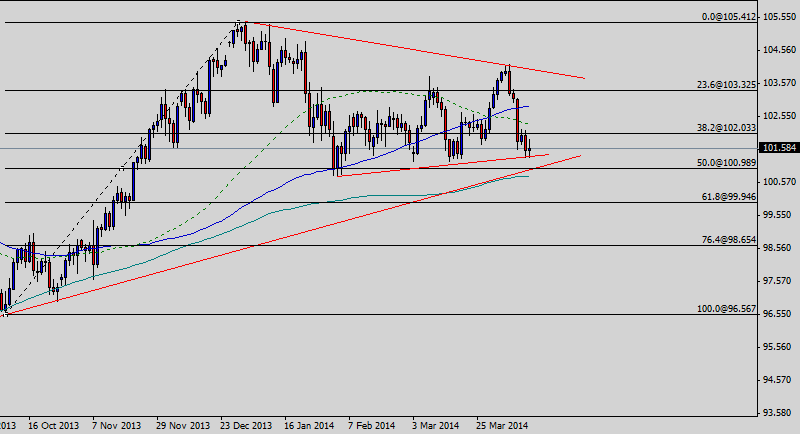Screen dimensions: 800x434
Task: Click the 93.580 price axis value
Action: pyautogui.click(x=780, y=412)
